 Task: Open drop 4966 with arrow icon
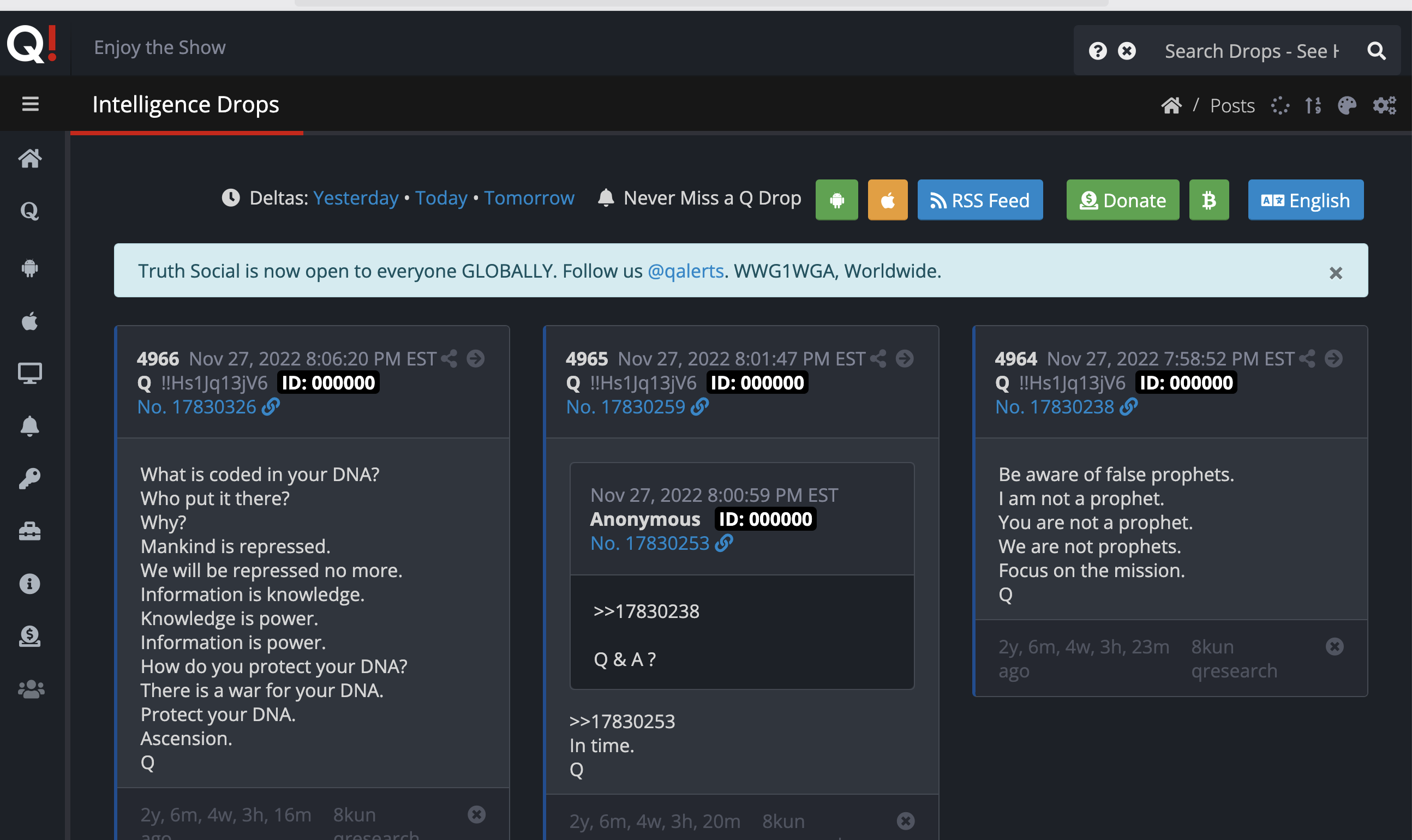(476, 358)
